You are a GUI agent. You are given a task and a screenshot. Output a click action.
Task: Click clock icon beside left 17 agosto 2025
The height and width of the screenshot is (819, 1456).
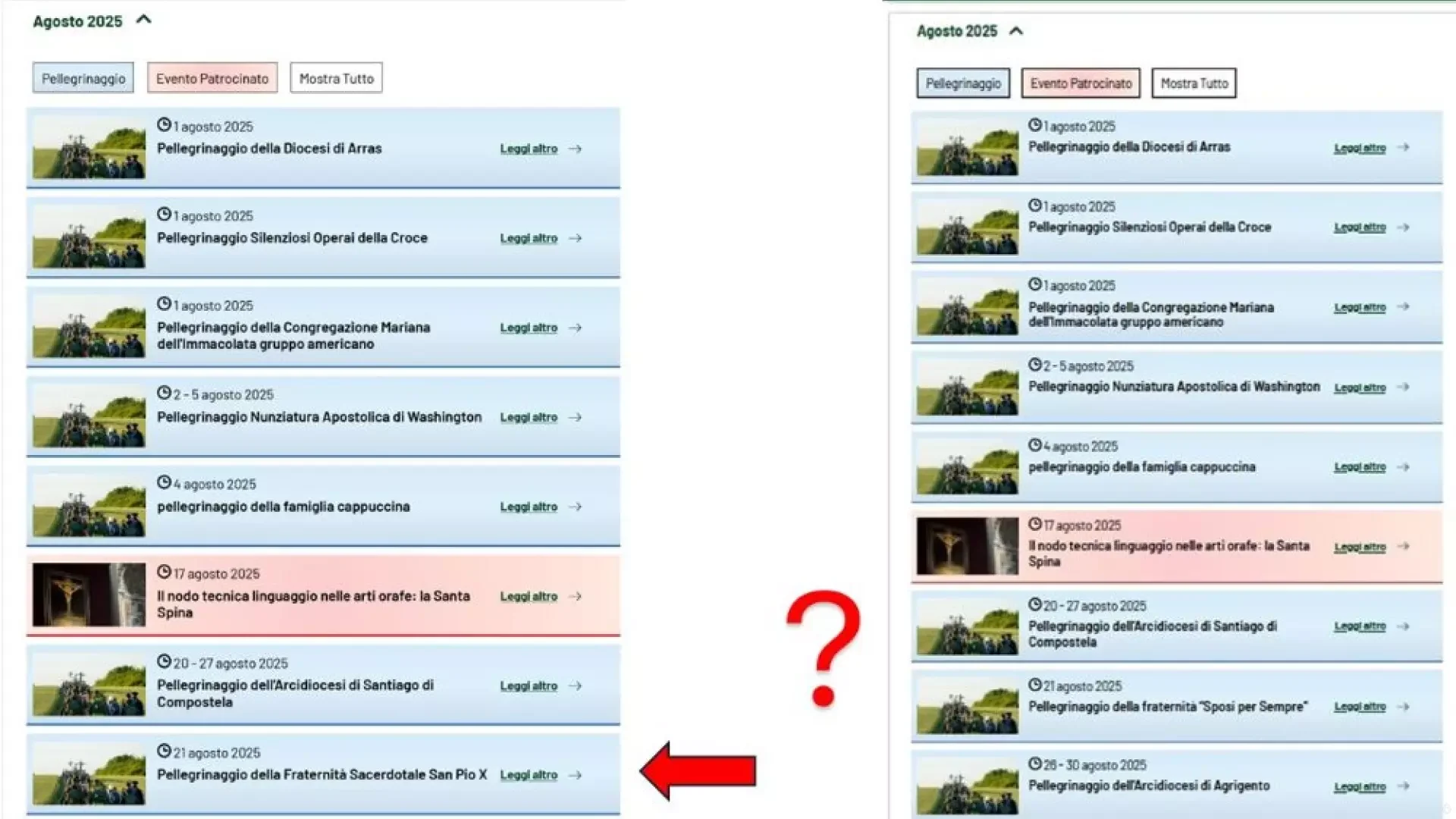[164, 573]
